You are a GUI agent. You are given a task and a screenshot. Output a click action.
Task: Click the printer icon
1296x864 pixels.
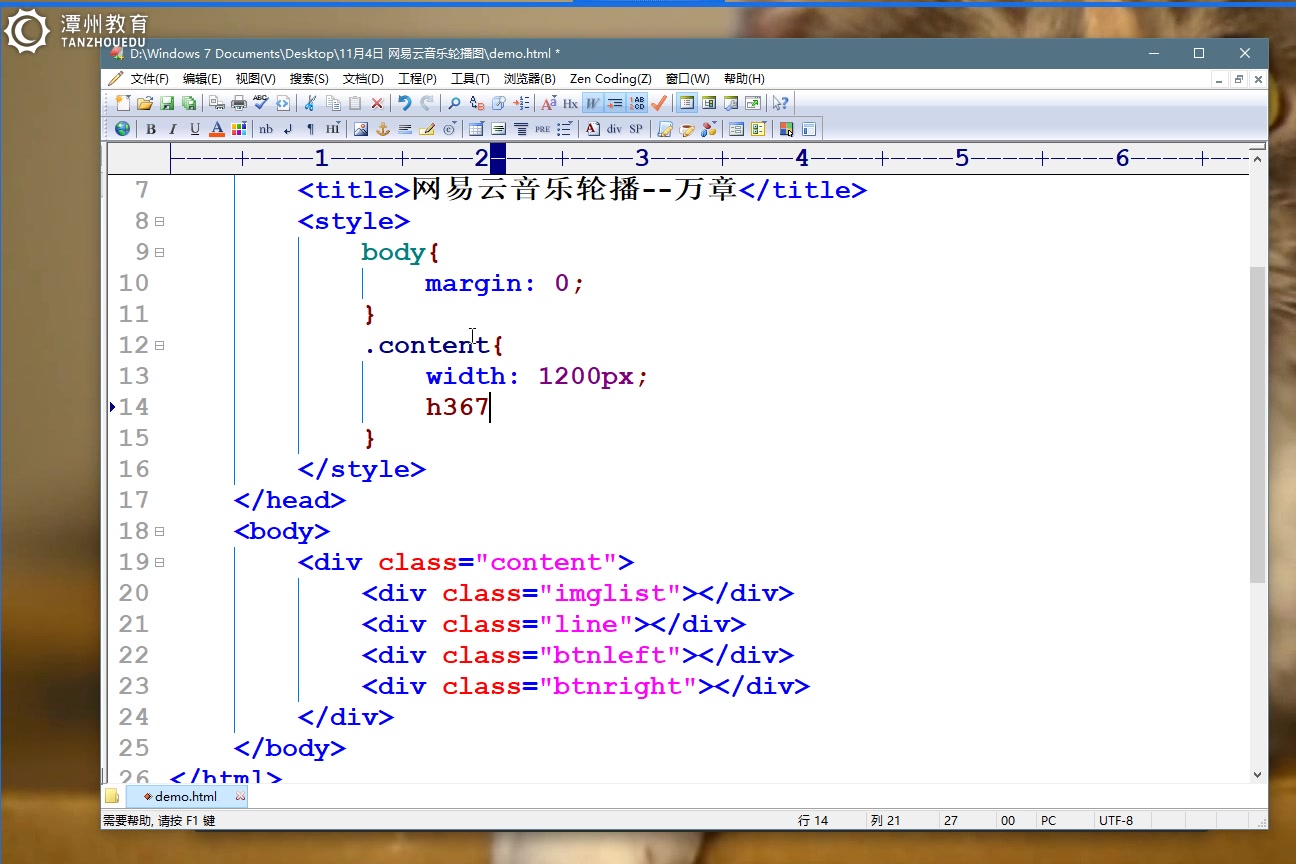click(x=239, y=103)
